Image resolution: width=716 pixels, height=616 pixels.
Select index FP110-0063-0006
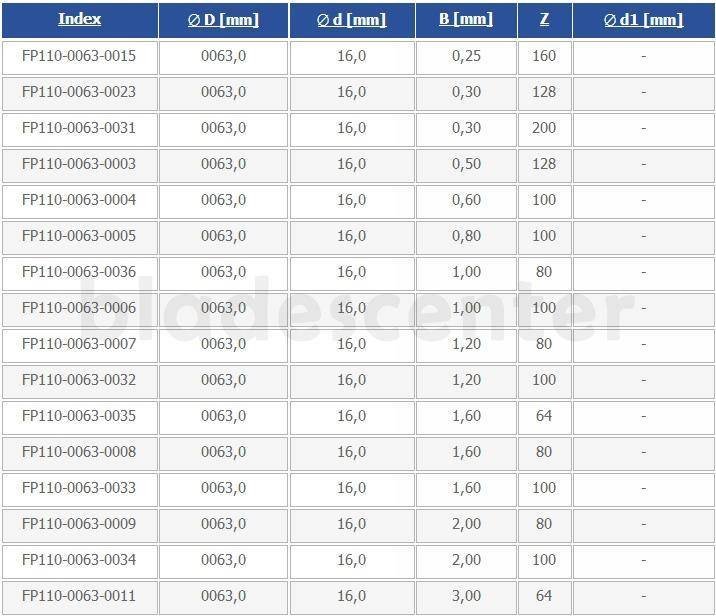79,308
